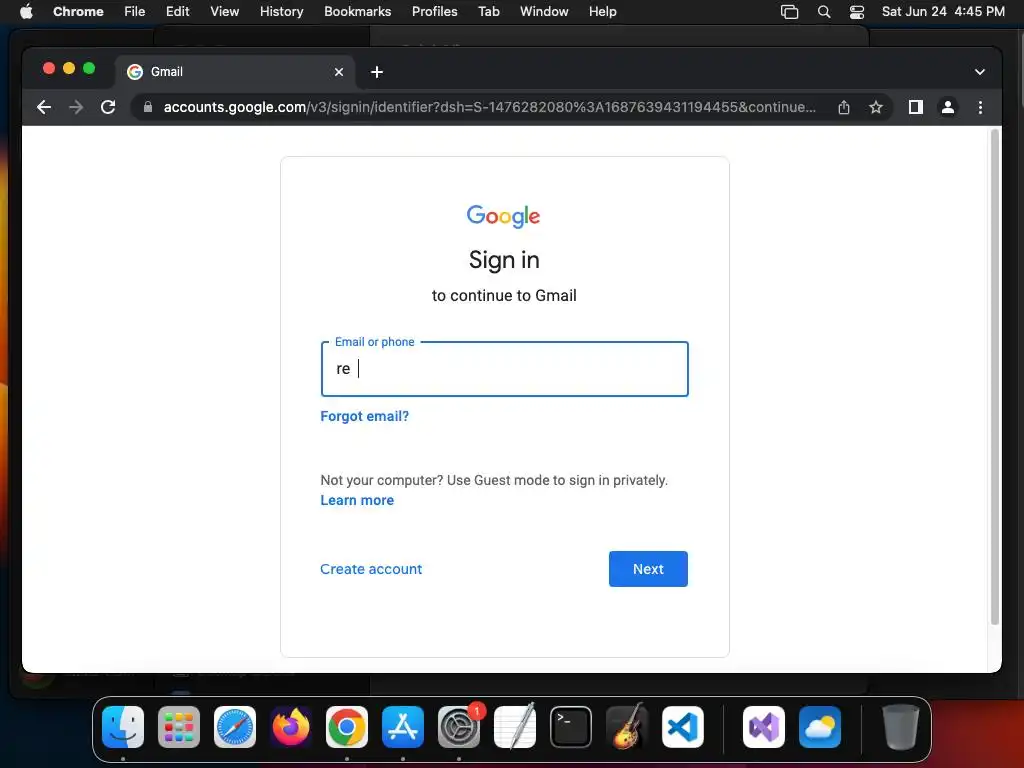Click the date and time in menu bar
Screen dimensions: 1024x768
pyautogui.click(x=943, y=12)
